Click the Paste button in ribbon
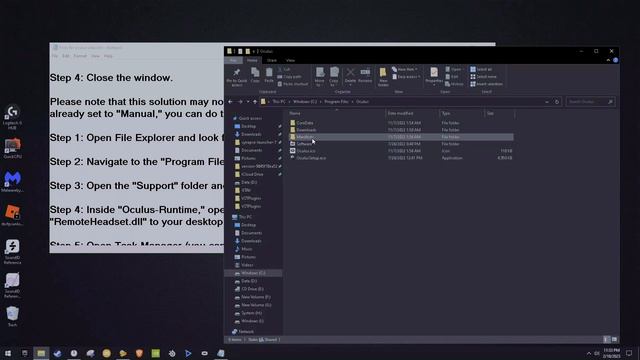640x360 pixels. coord(269,76)
